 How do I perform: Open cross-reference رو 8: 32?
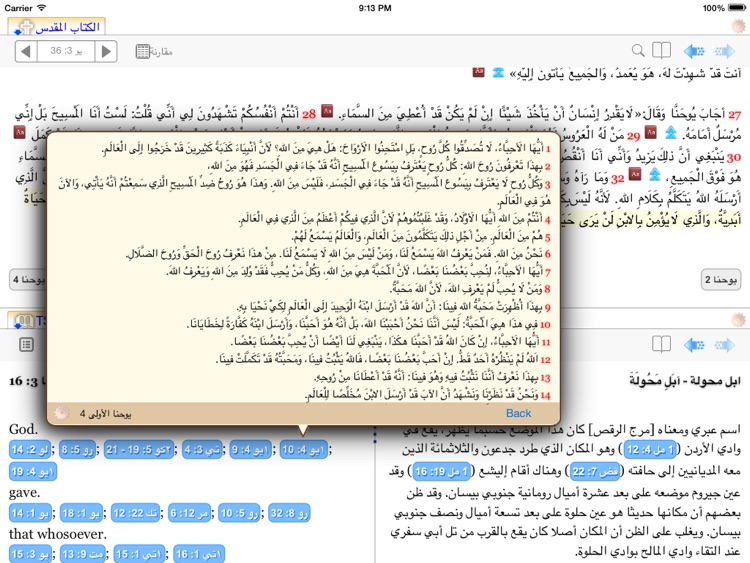pyautogui.click(x=289, y=513)
